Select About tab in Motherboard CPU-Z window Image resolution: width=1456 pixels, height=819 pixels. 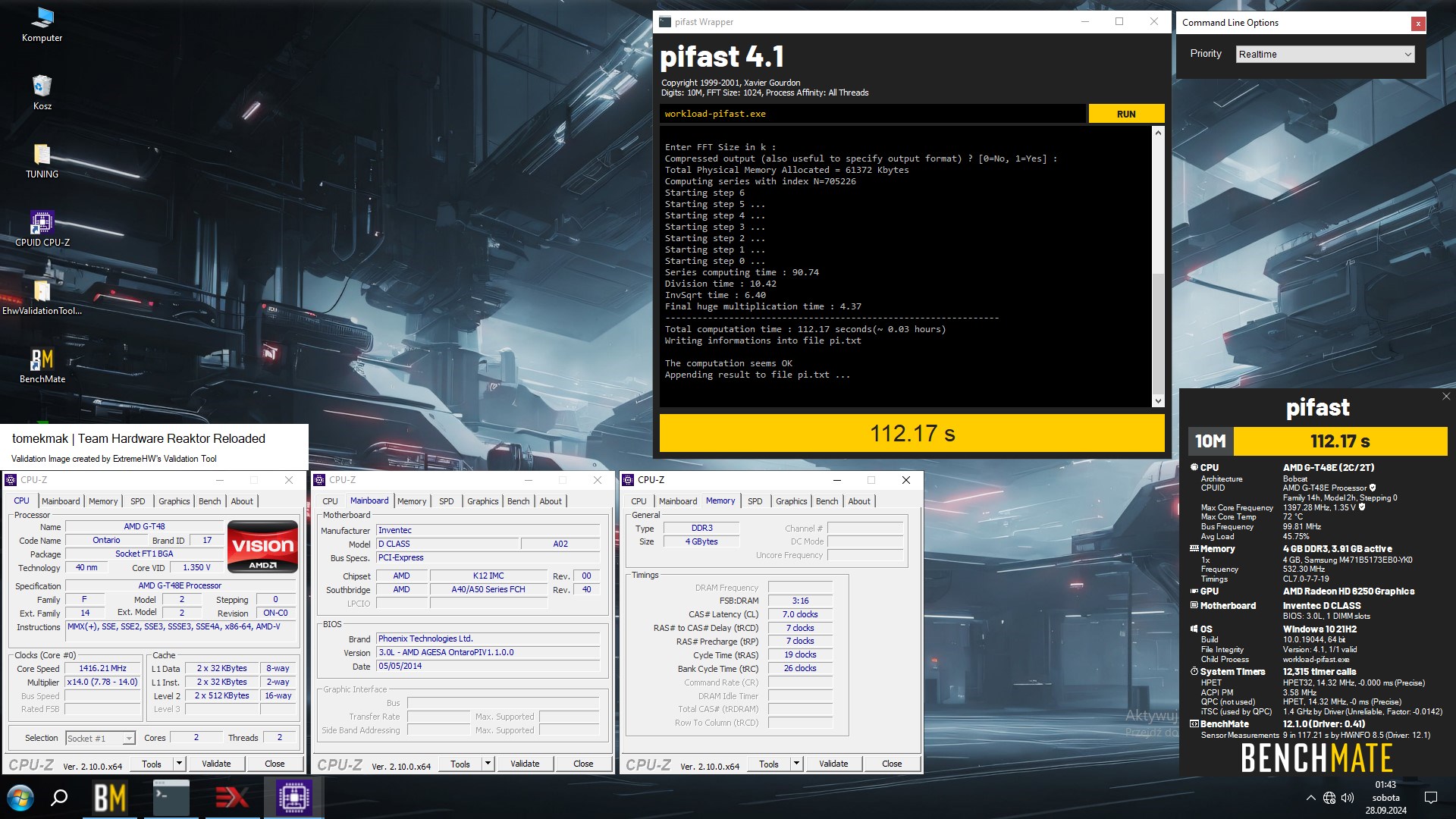click(x=551, y=501)
